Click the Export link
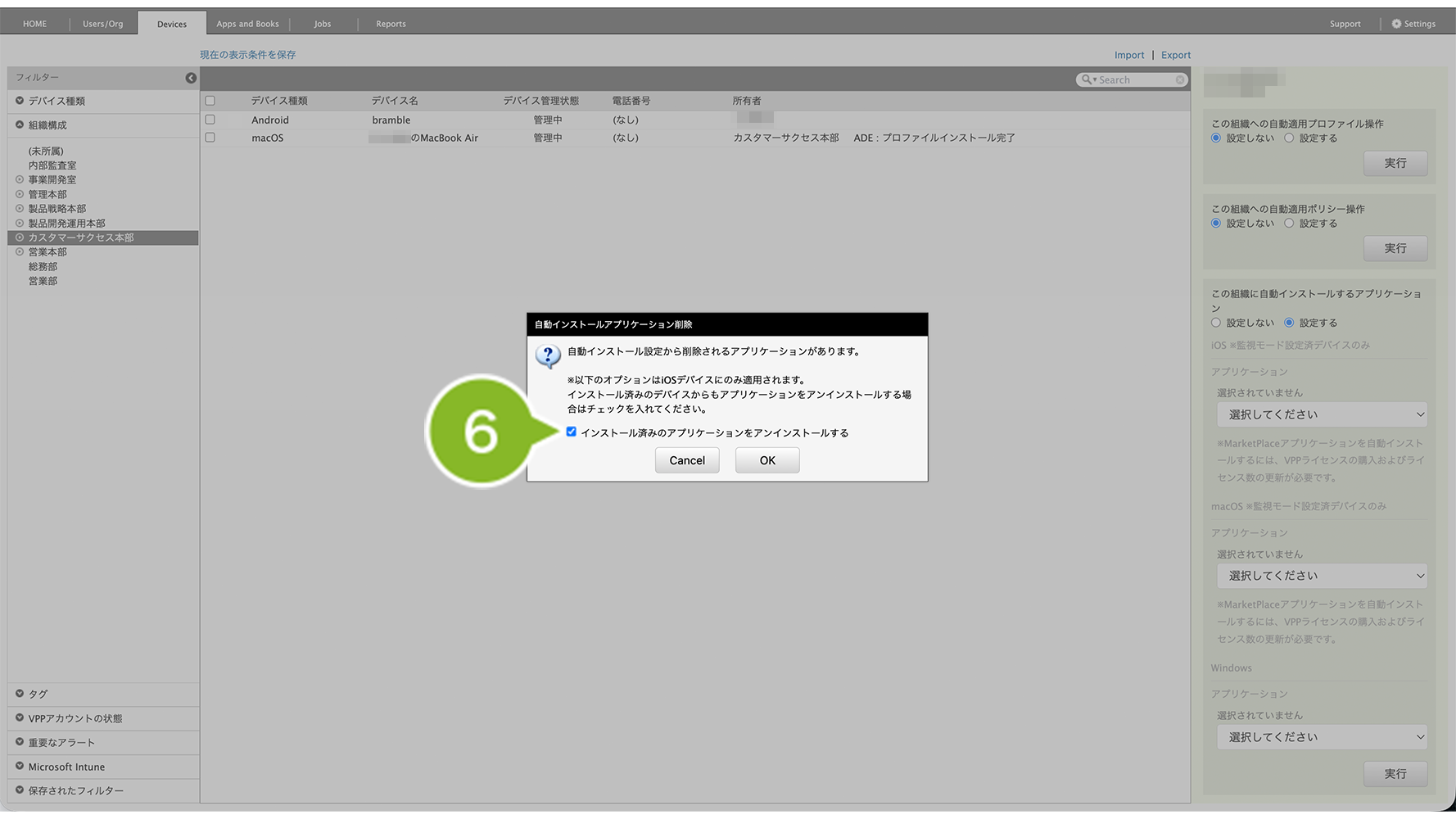 tap(1176, 55)
